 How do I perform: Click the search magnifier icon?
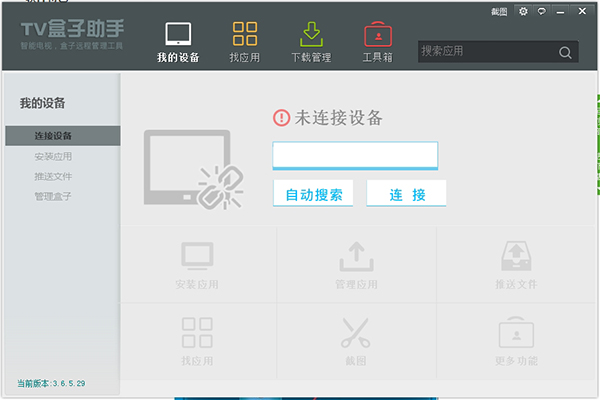(x=565, y=52)
